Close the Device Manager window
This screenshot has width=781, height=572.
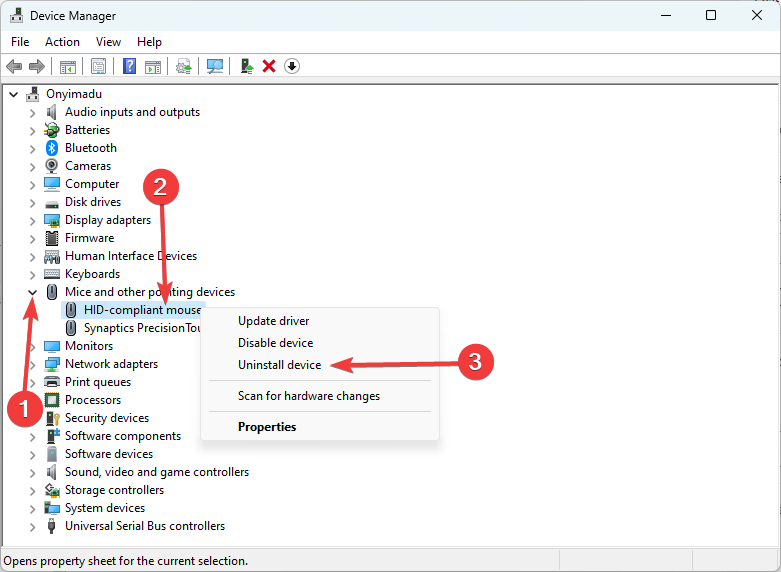pyautogui.click(x=757, y=15)
